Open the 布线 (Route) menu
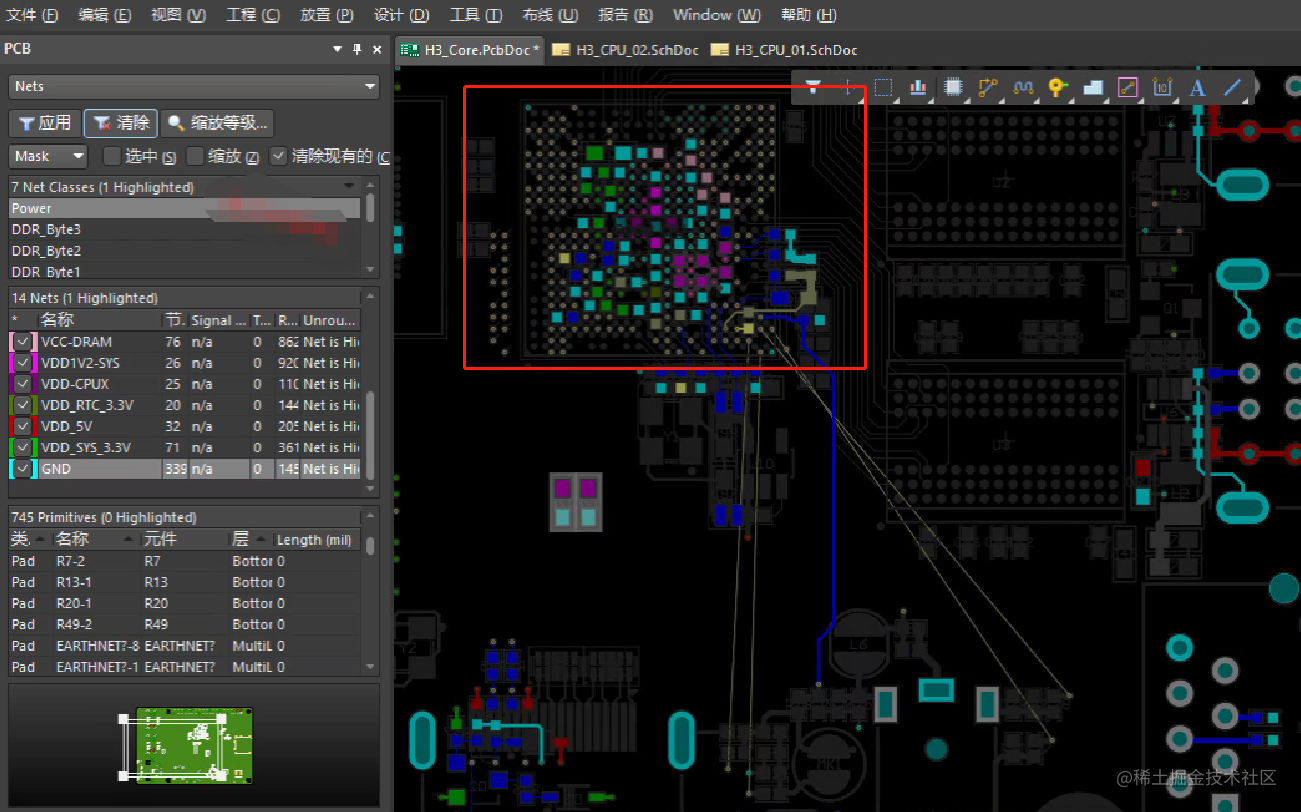This screenshot has height=812, width=1301. pos(549,15)
